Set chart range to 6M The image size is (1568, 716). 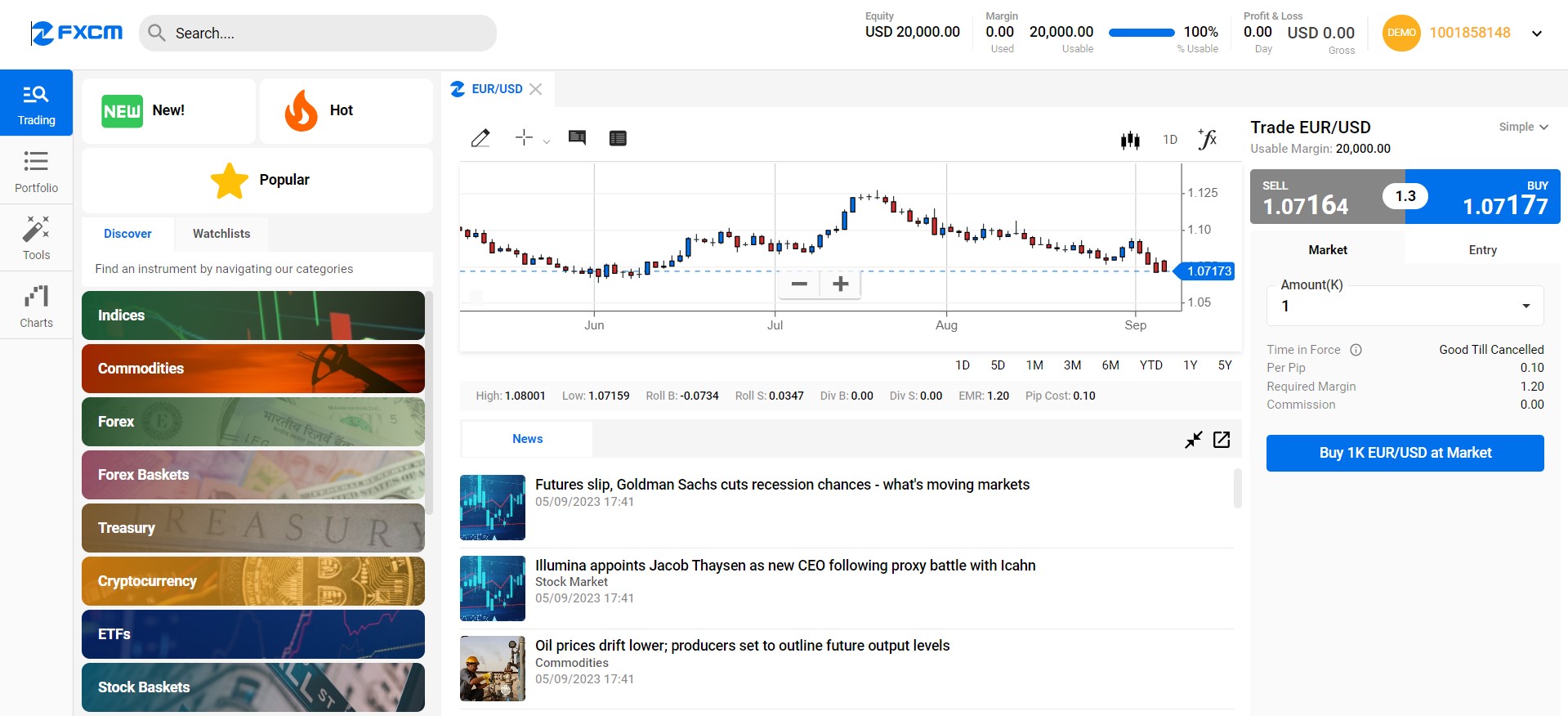click(1110, 365)
